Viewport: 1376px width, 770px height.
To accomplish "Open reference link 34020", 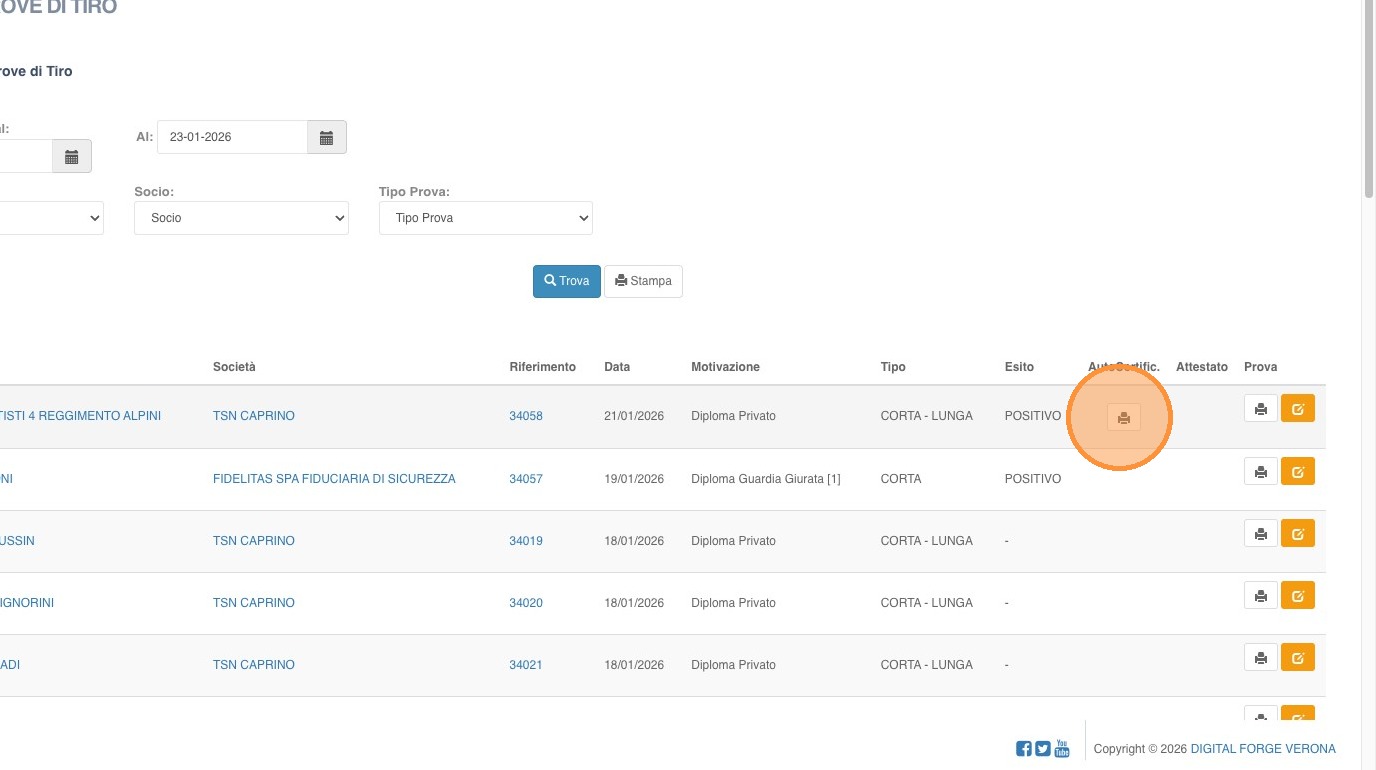I will click(x=526, y=603).
